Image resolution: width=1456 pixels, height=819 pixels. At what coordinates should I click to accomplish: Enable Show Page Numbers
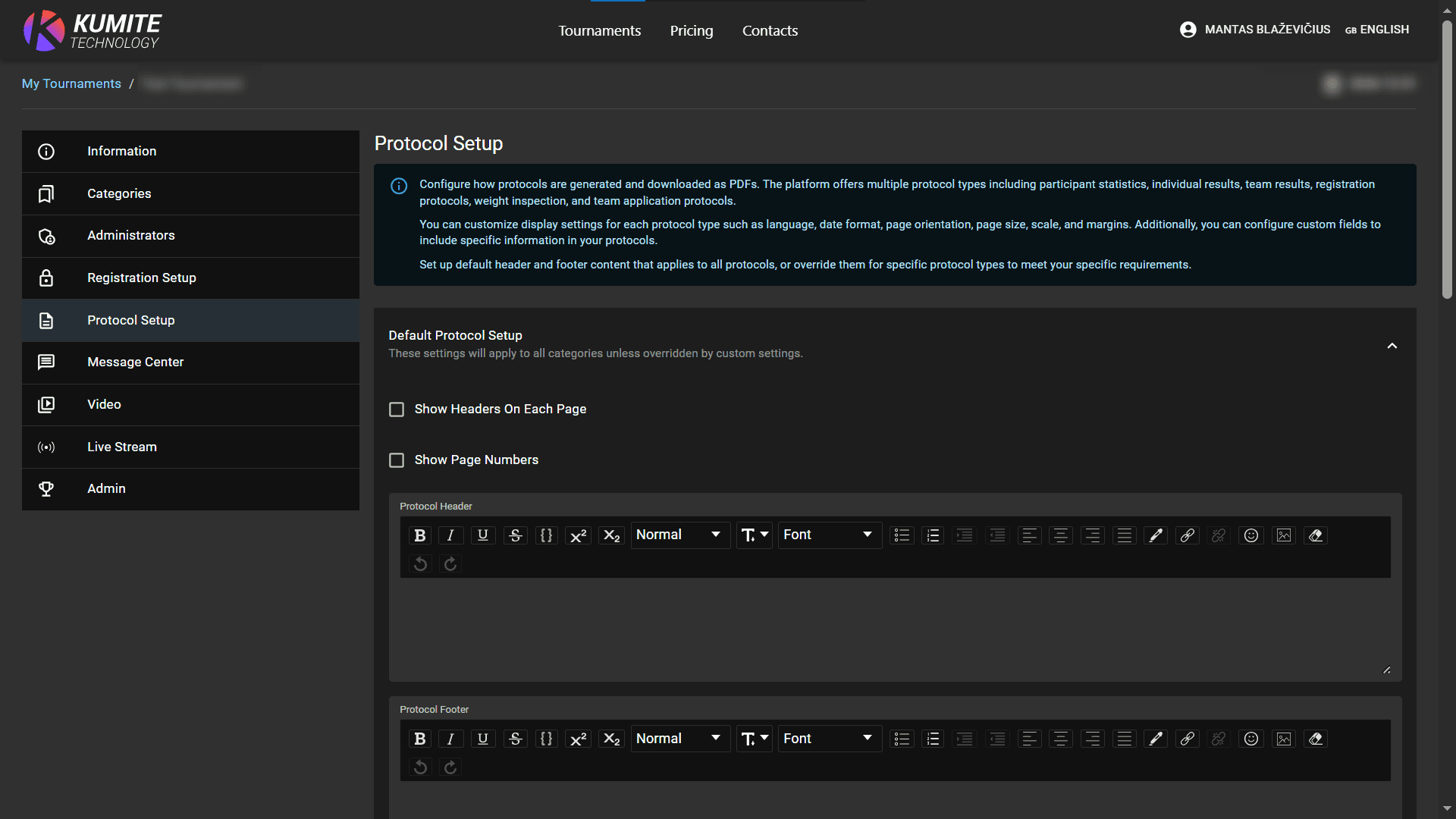coord(397,460)
